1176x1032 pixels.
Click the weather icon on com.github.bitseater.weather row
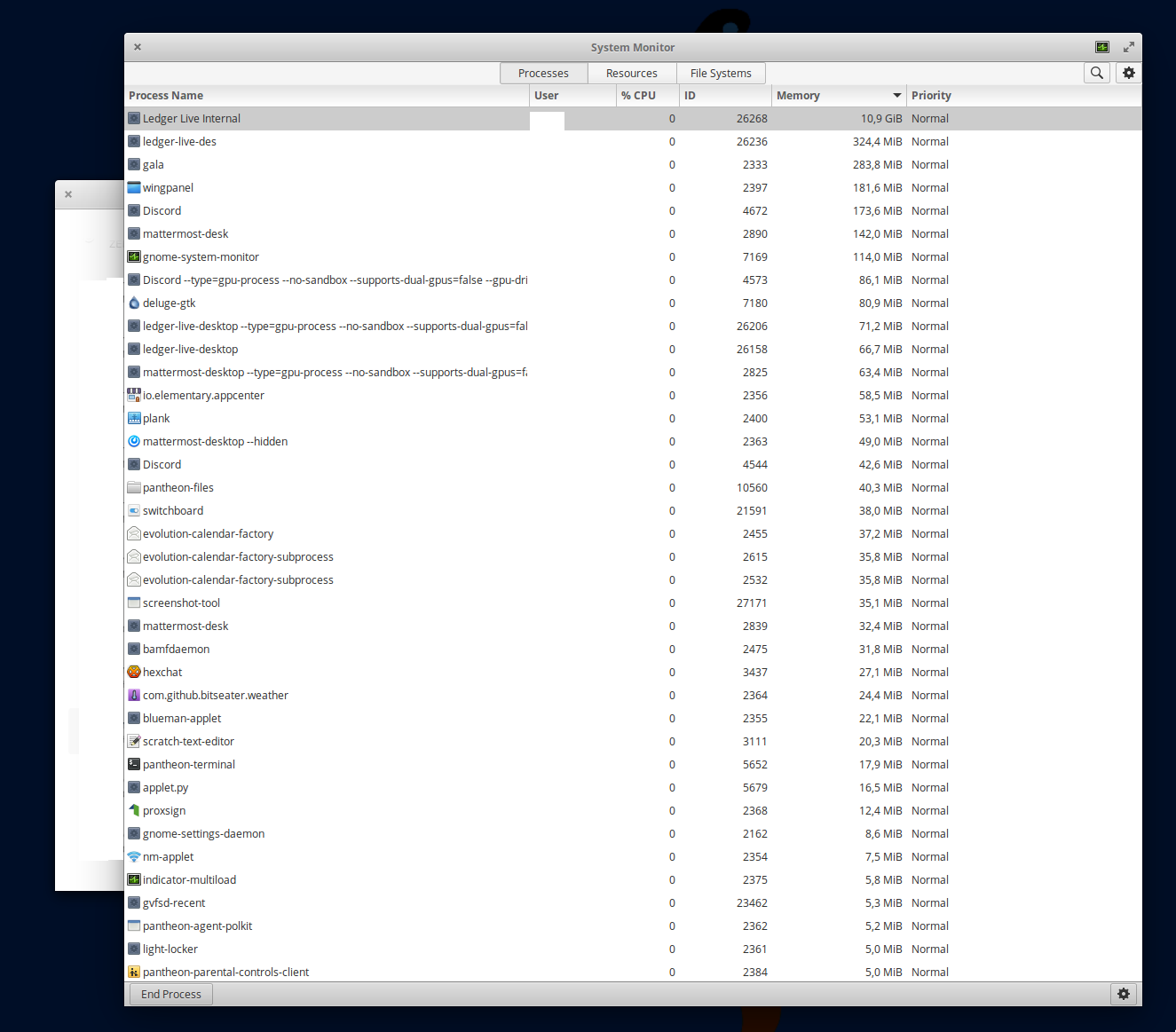(133, 695)
